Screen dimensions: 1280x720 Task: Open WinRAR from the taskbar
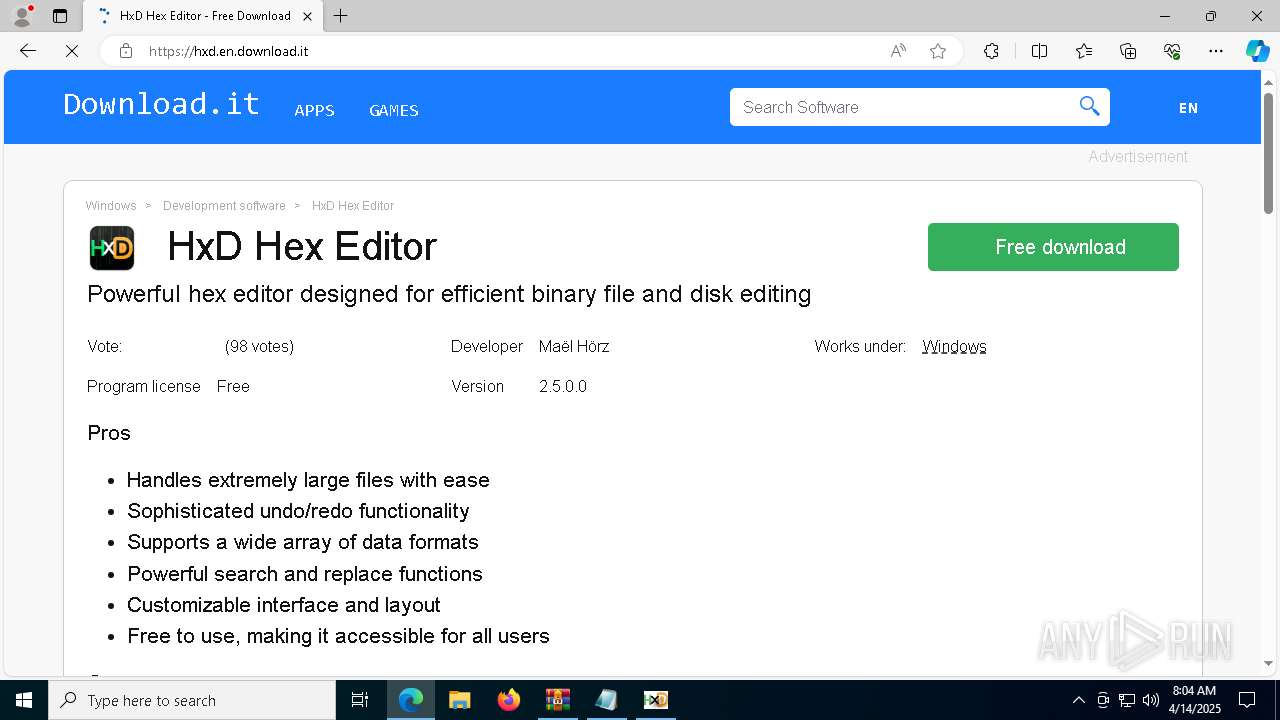pos(557,700)
